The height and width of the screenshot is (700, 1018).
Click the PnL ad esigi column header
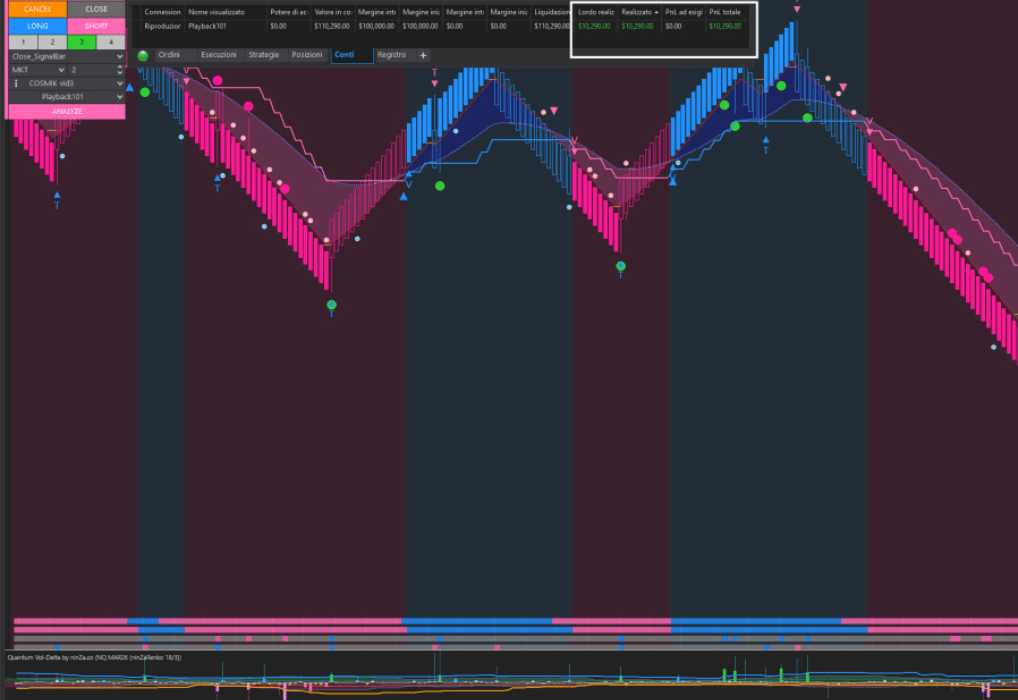(x=683, y=12)
